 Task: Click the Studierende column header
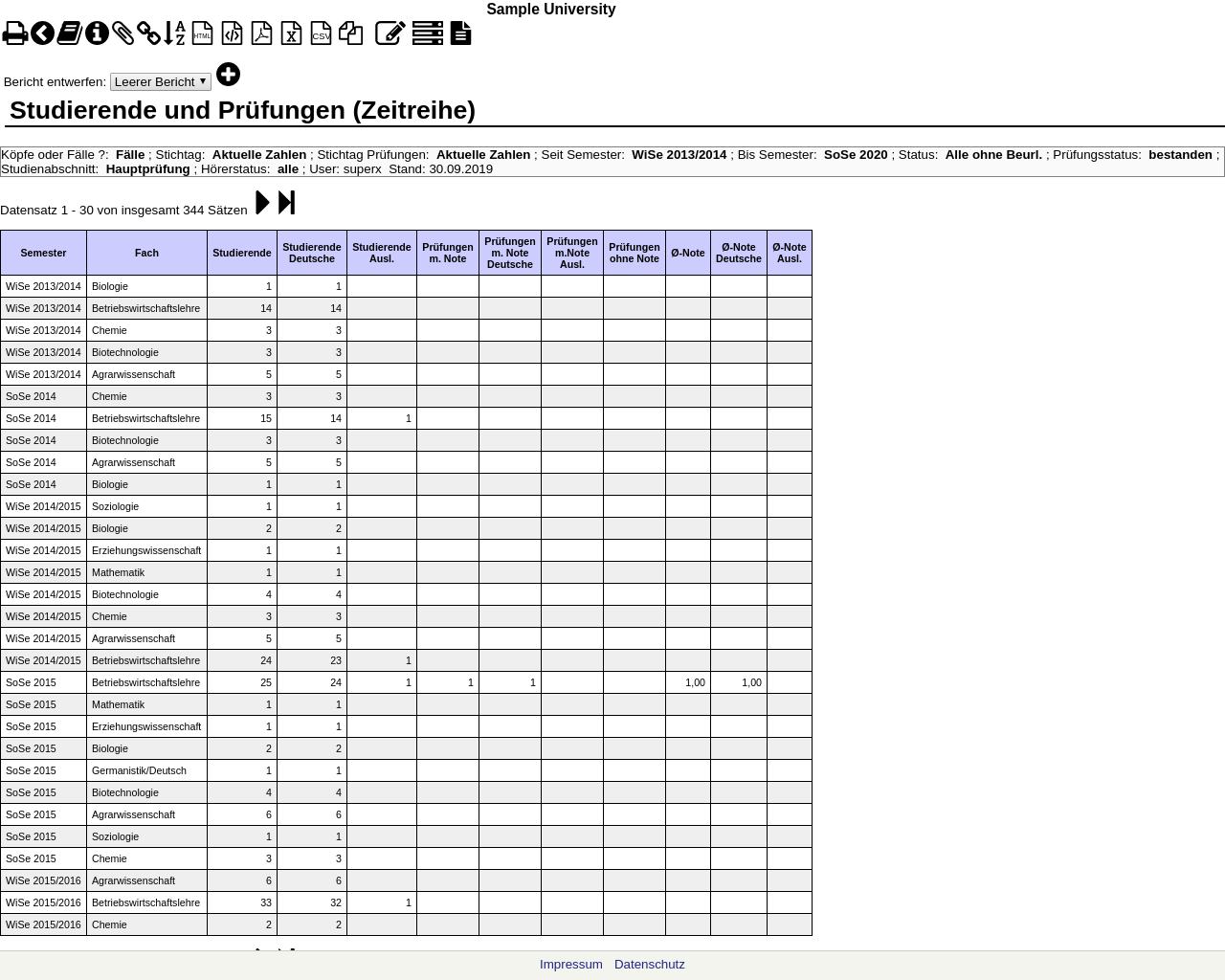click(242, 253)
